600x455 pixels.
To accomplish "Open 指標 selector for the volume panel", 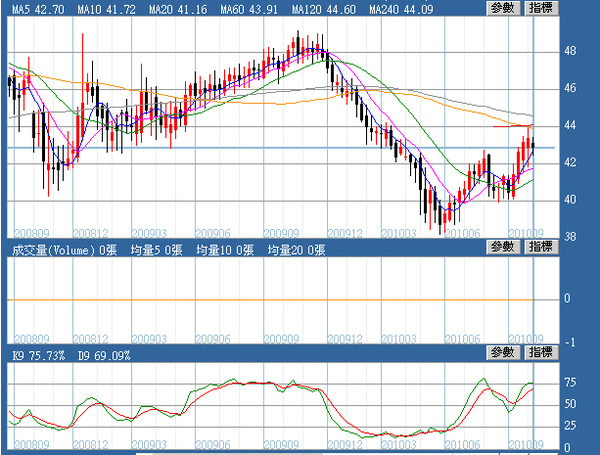I will 543,249.
